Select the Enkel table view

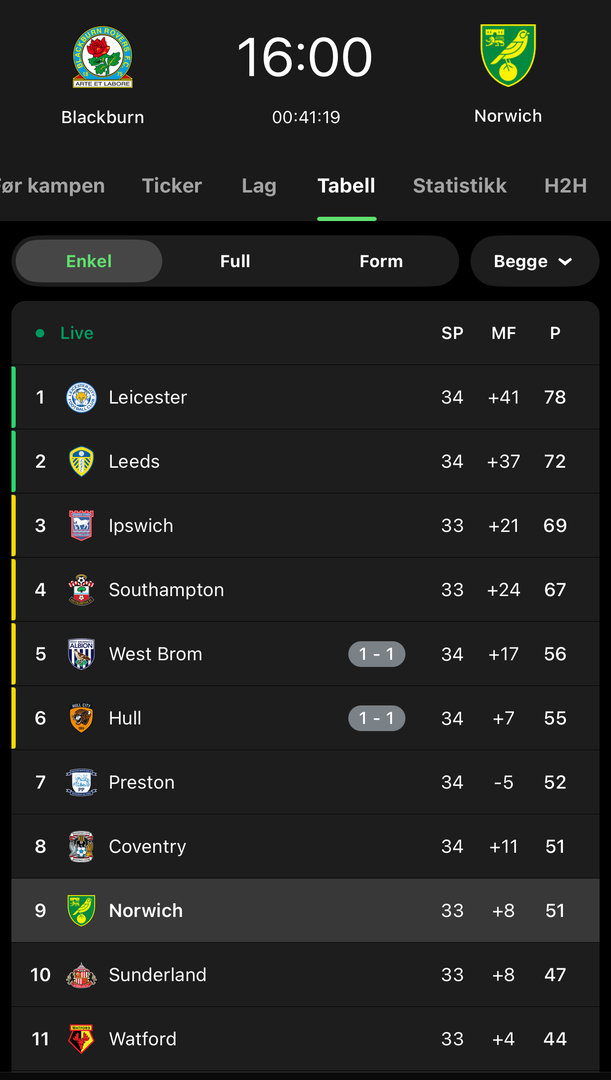click(89, 261)
